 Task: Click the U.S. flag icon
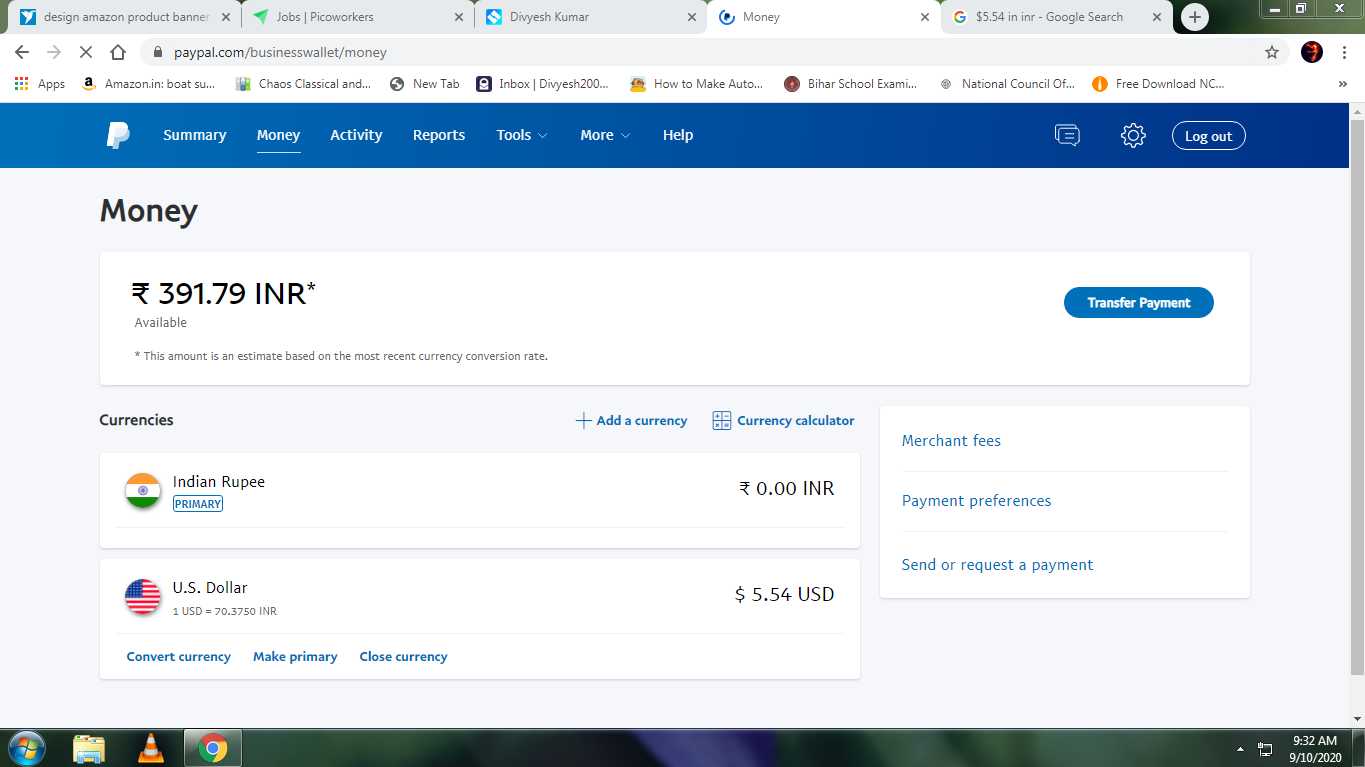coord(143,597)
